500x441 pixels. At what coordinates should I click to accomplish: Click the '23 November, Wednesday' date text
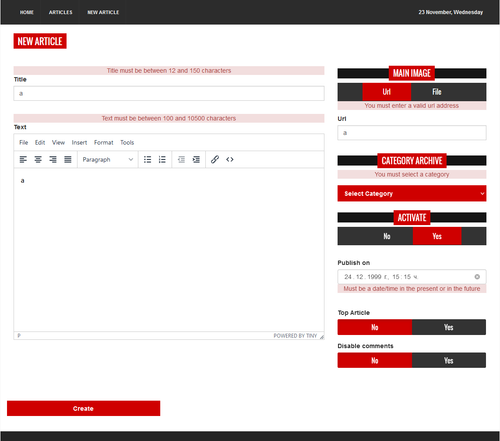pyautogui.click(x=451, y=12)
